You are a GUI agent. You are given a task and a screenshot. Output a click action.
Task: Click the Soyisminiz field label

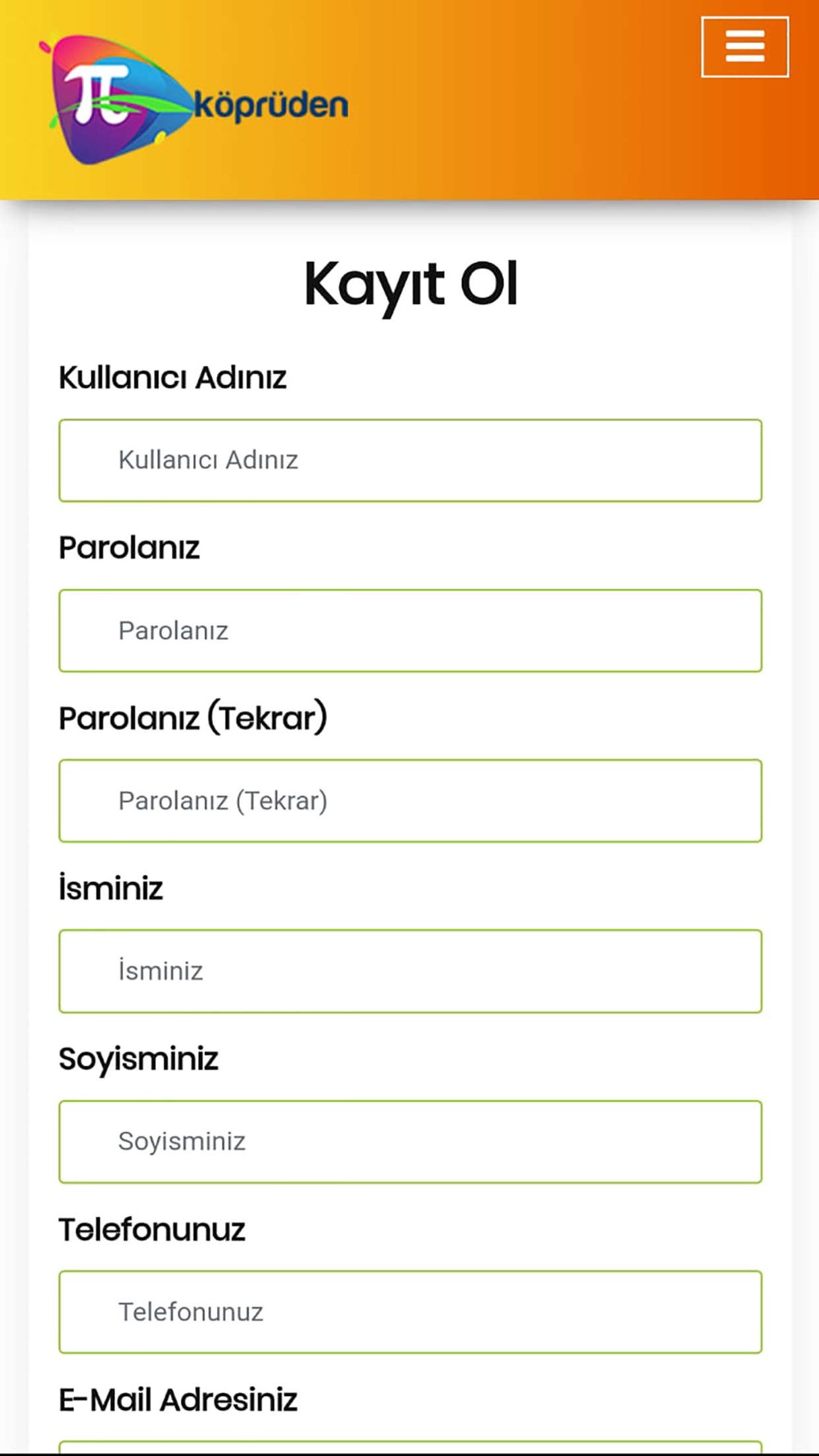point(138,1059)
